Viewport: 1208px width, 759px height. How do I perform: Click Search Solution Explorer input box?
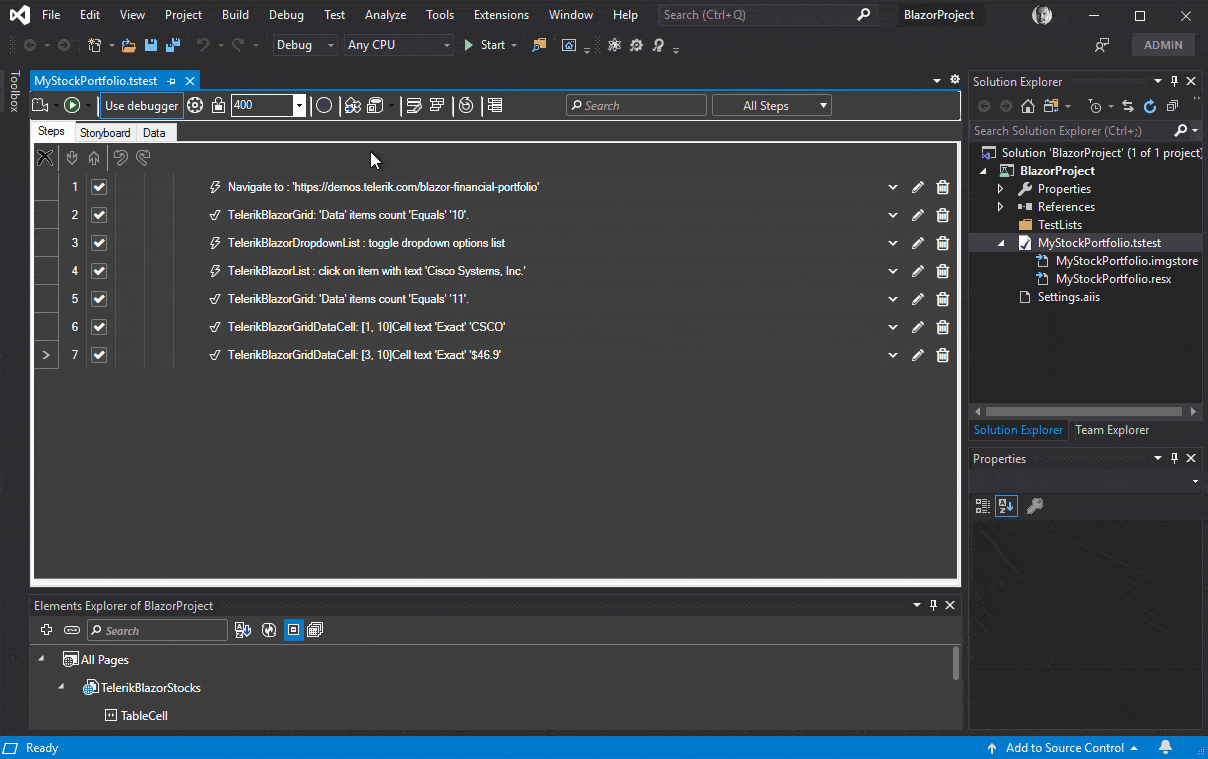(1072, 131)
